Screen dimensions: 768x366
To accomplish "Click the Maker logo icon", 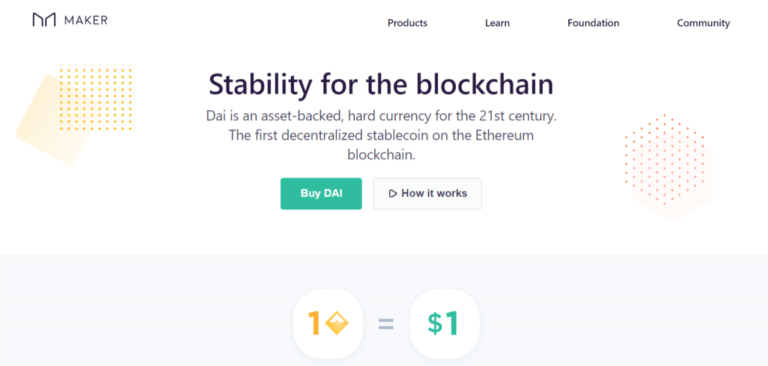I will point(44,20).
